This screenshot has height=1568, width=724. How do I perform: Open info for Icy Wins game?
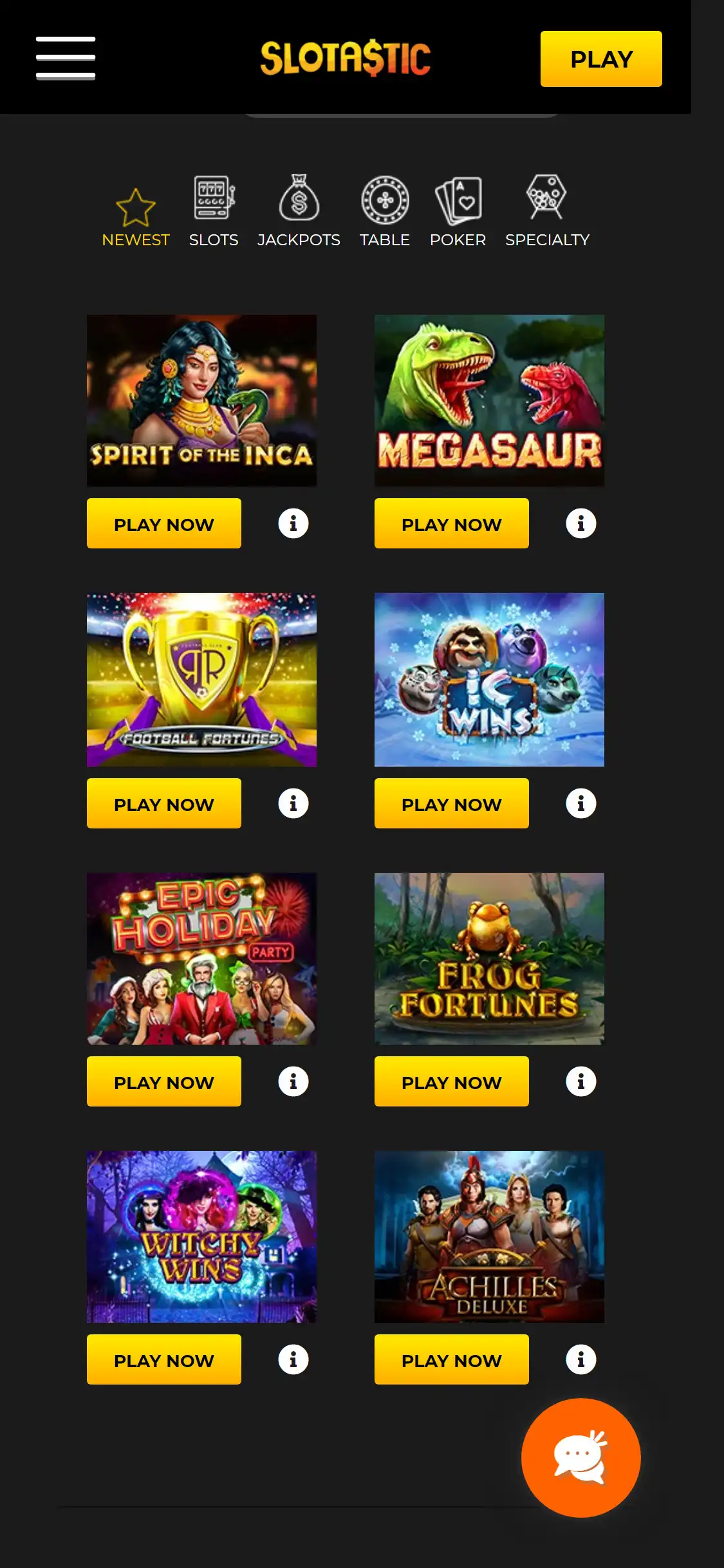coord(581,803)
